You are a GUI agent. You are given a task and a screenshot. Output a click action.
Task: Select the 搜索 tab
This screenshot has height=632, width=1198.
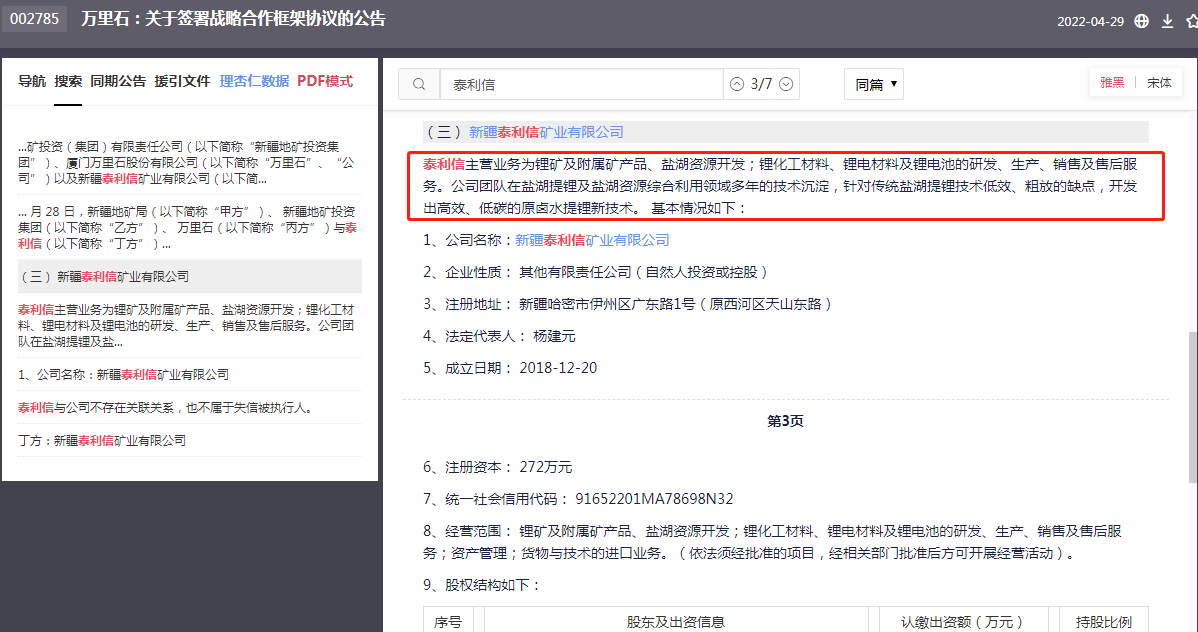coord(68,81)
